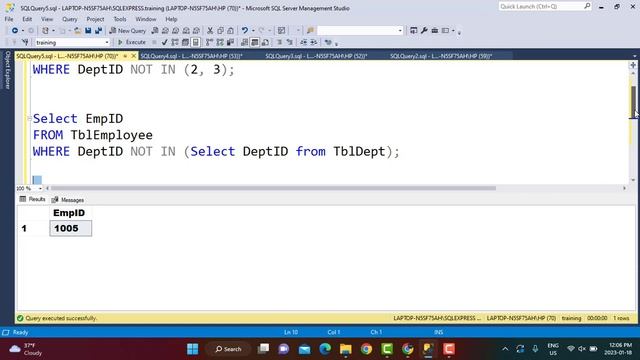
Task: Switch to the SQLQuery4.sql tab
Action: click(x=191, y=56)
